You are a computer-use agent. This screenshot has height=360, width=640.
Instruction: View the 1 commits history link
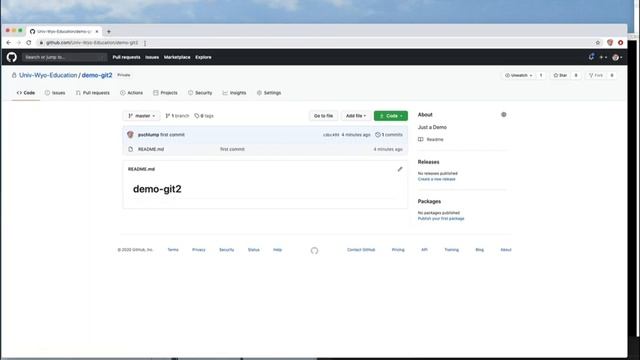tap(389, 135)
